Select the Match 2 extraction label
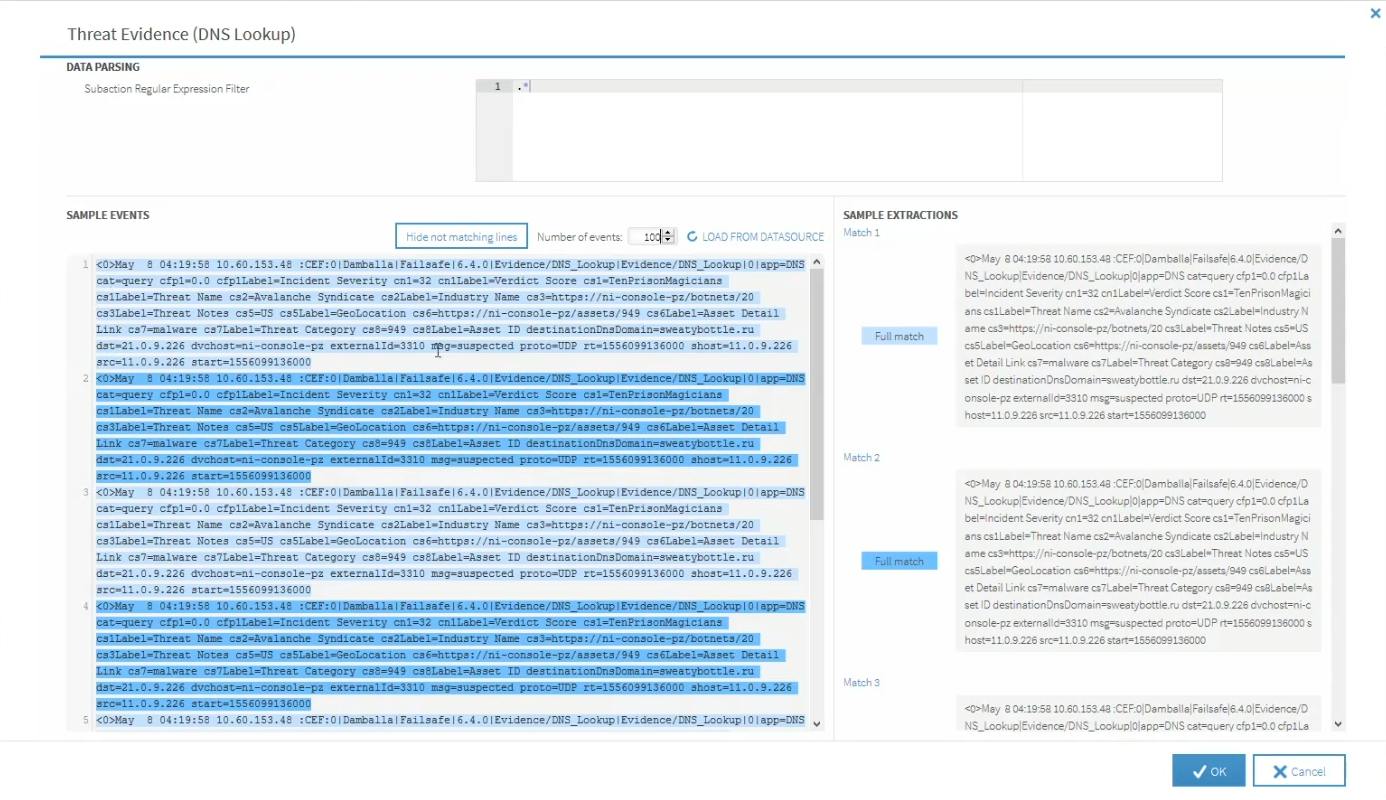 [861, 458]
